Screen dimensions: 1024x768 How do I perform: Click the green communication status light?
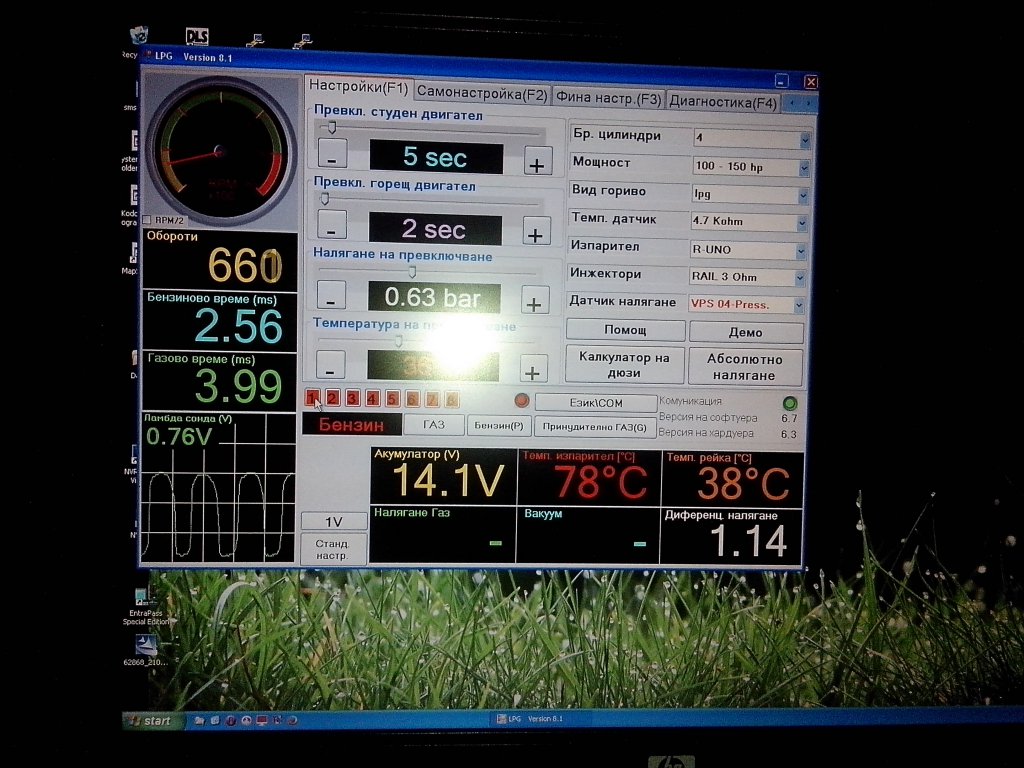789,402
